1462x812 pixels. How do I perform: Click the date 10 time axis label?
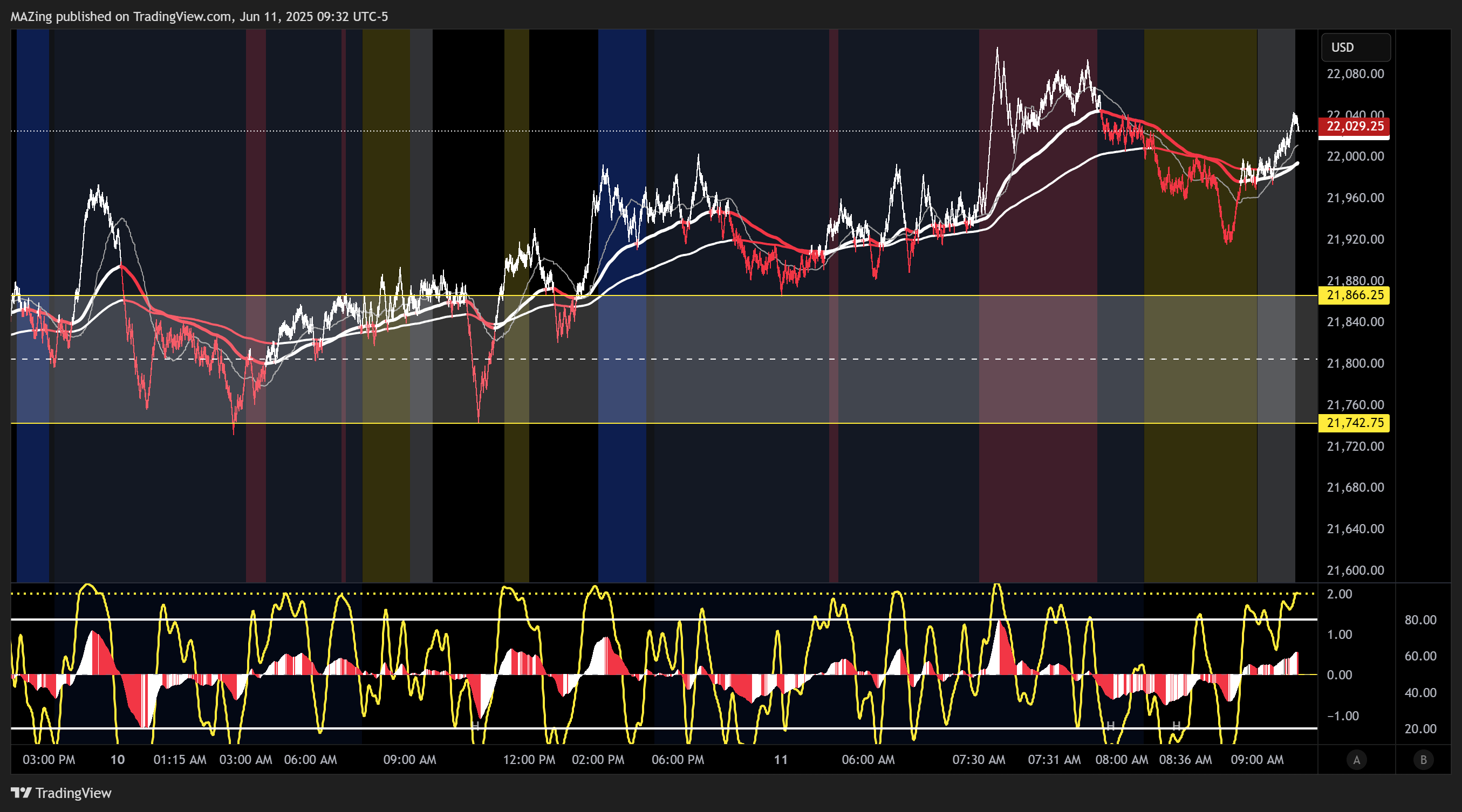point(118,759)
